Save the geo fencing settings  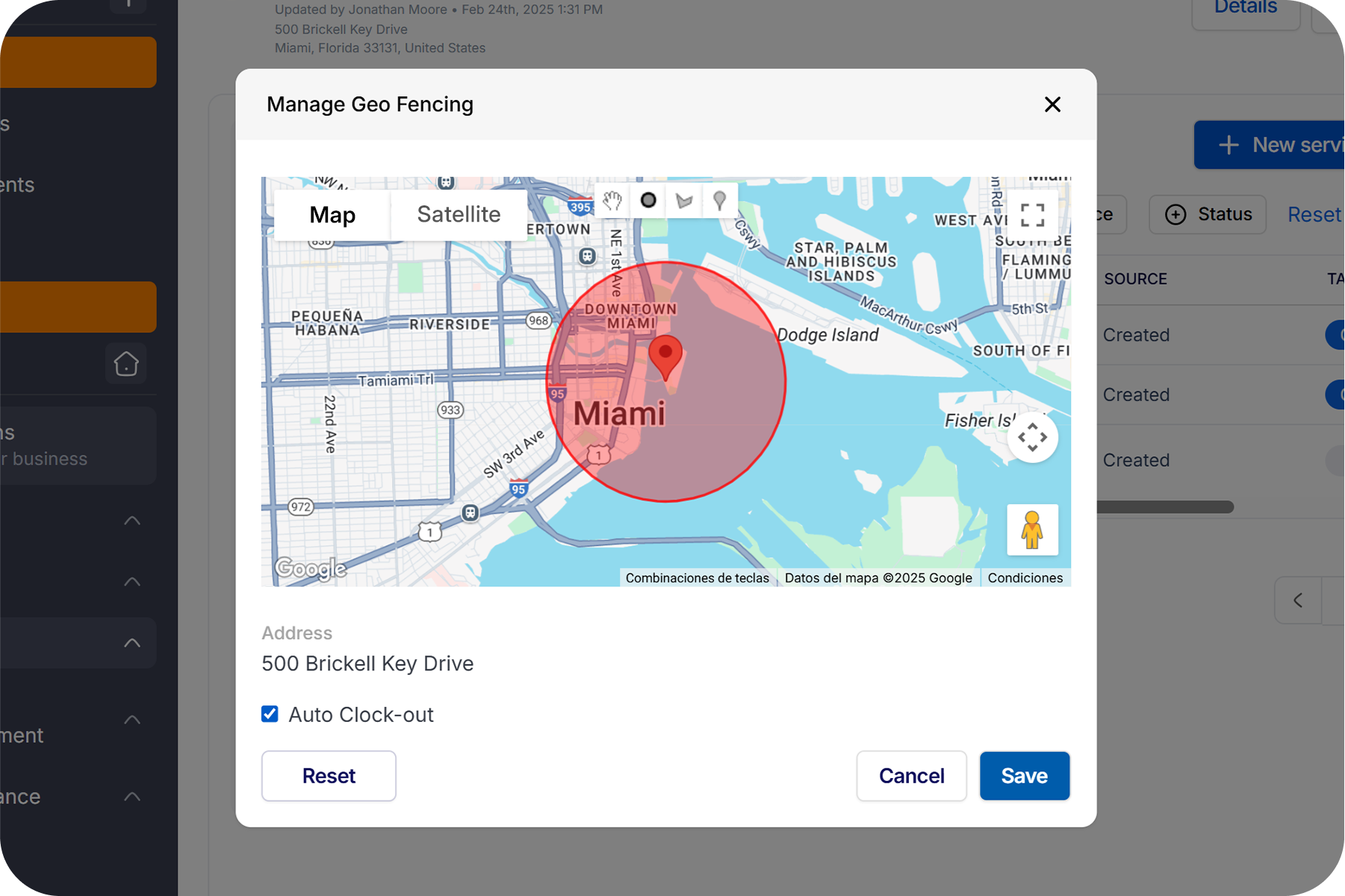(1025, 776)
